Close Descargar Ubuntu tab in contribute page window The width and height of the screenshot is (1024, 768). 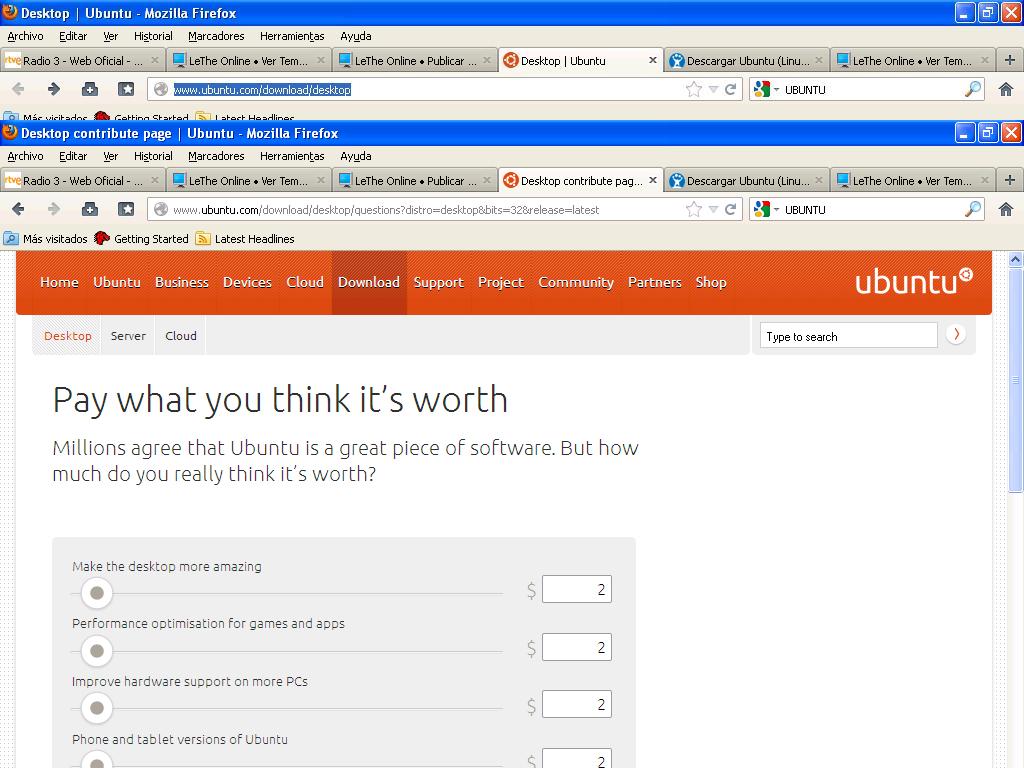coord(818,180)
